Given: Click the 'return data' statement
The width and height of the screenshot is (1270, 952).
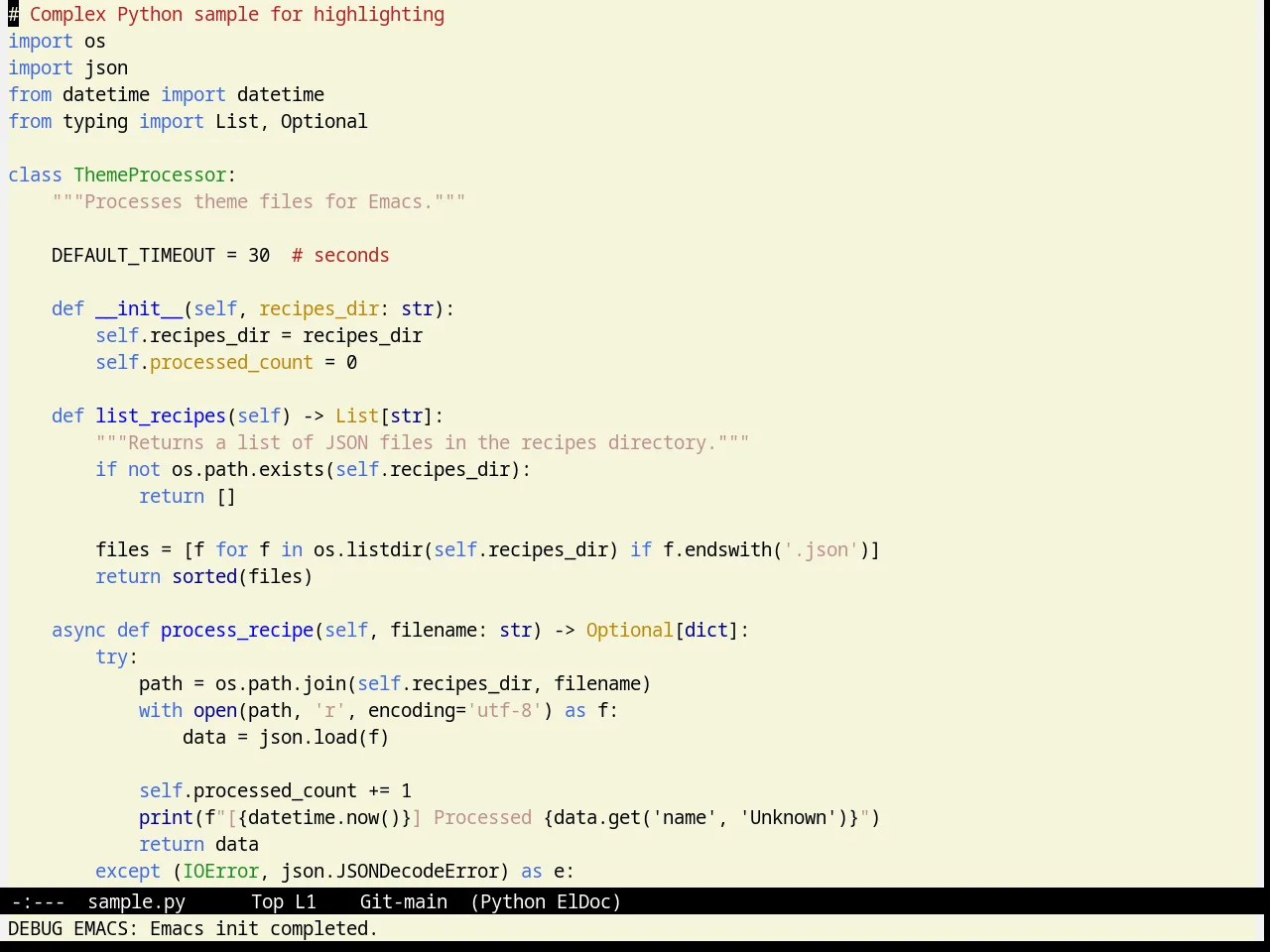Looking at the screenshot, I should click(x=198, y=844).
